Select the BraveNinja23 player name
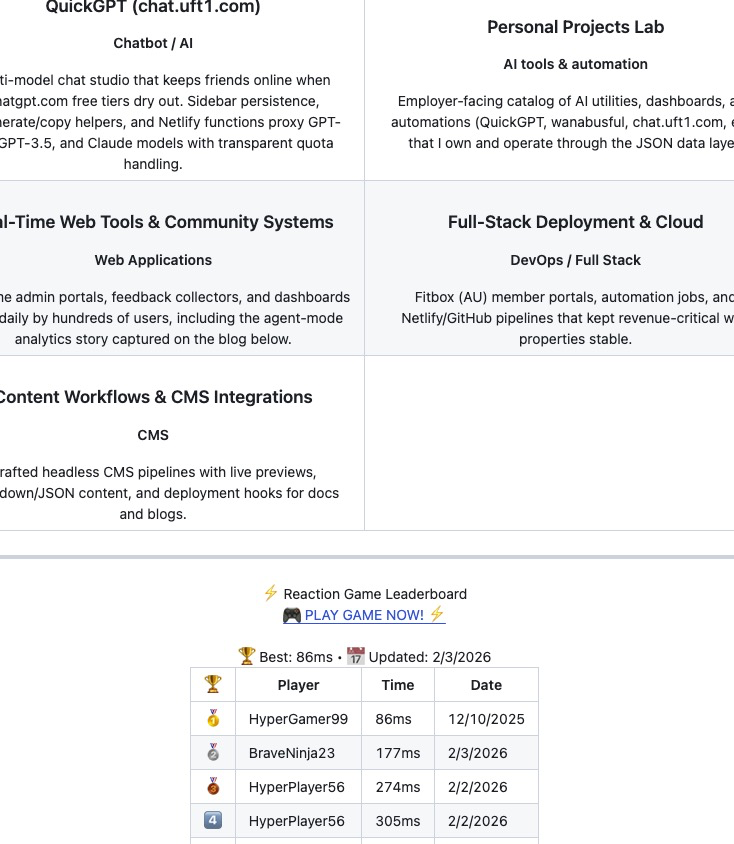 [292, 753]
